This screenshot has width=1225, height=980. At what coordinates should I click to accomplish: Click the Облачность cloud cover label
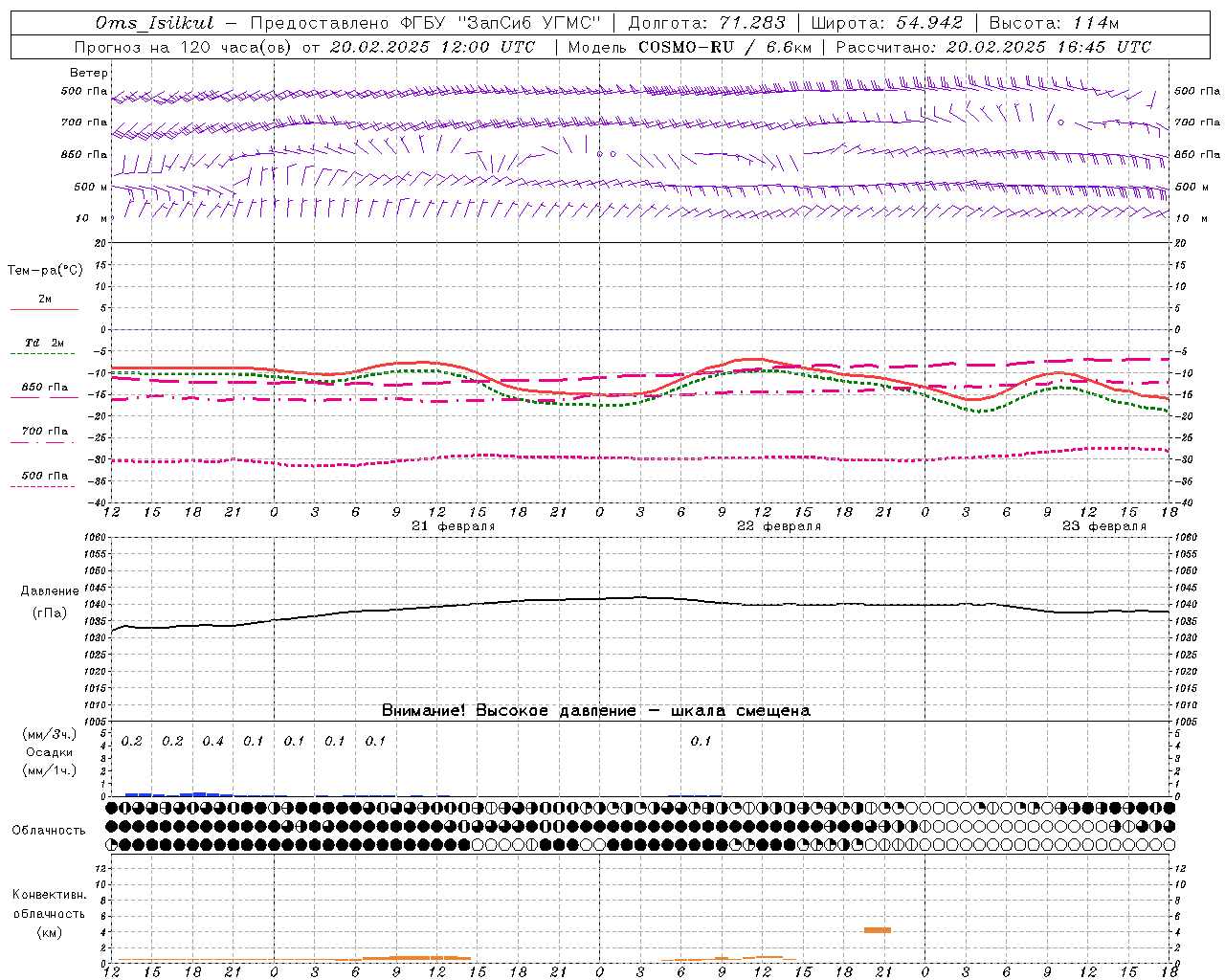pos(49,831)
